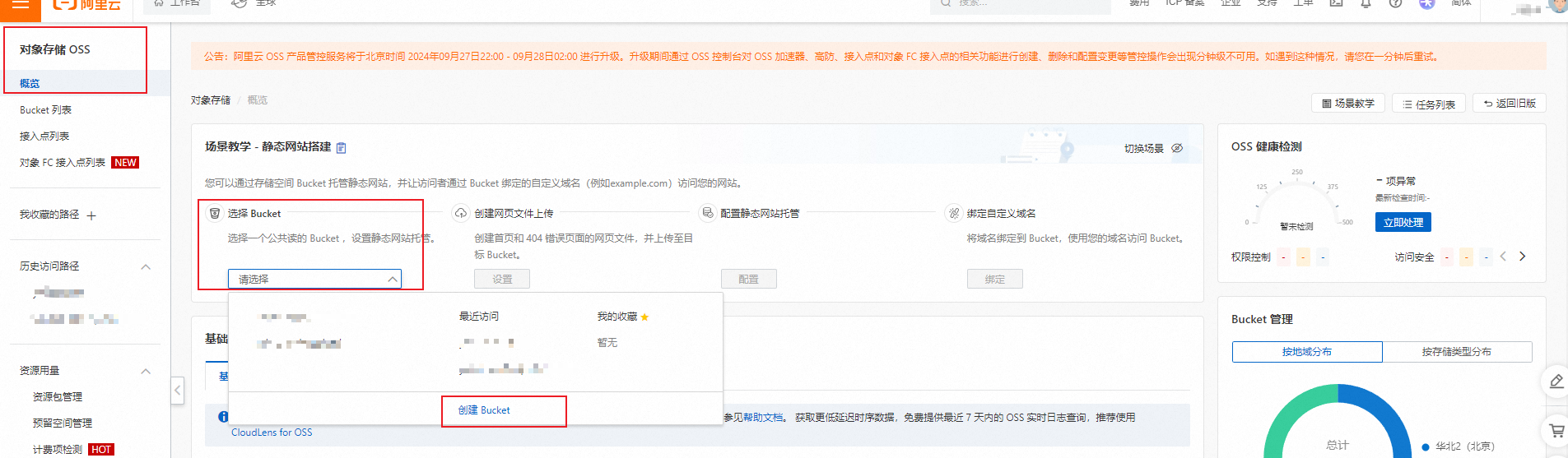Image resolution: width=1568 pixels, height=458 pixels.
Task: Click the 最近访问 column heading
Action: pyautogui.click(x=479, y=317)
